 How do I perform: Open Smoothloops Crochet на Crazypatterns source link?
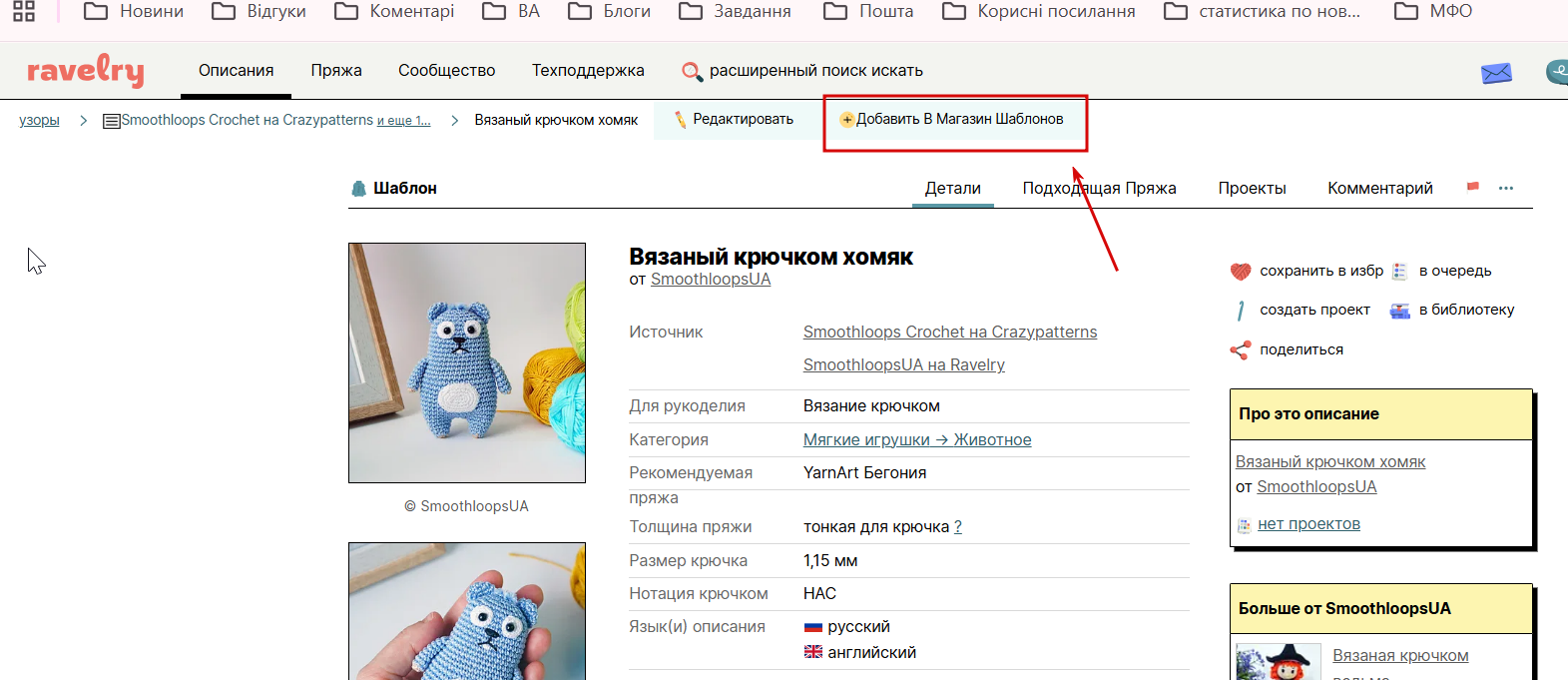(x=950, y=333)
